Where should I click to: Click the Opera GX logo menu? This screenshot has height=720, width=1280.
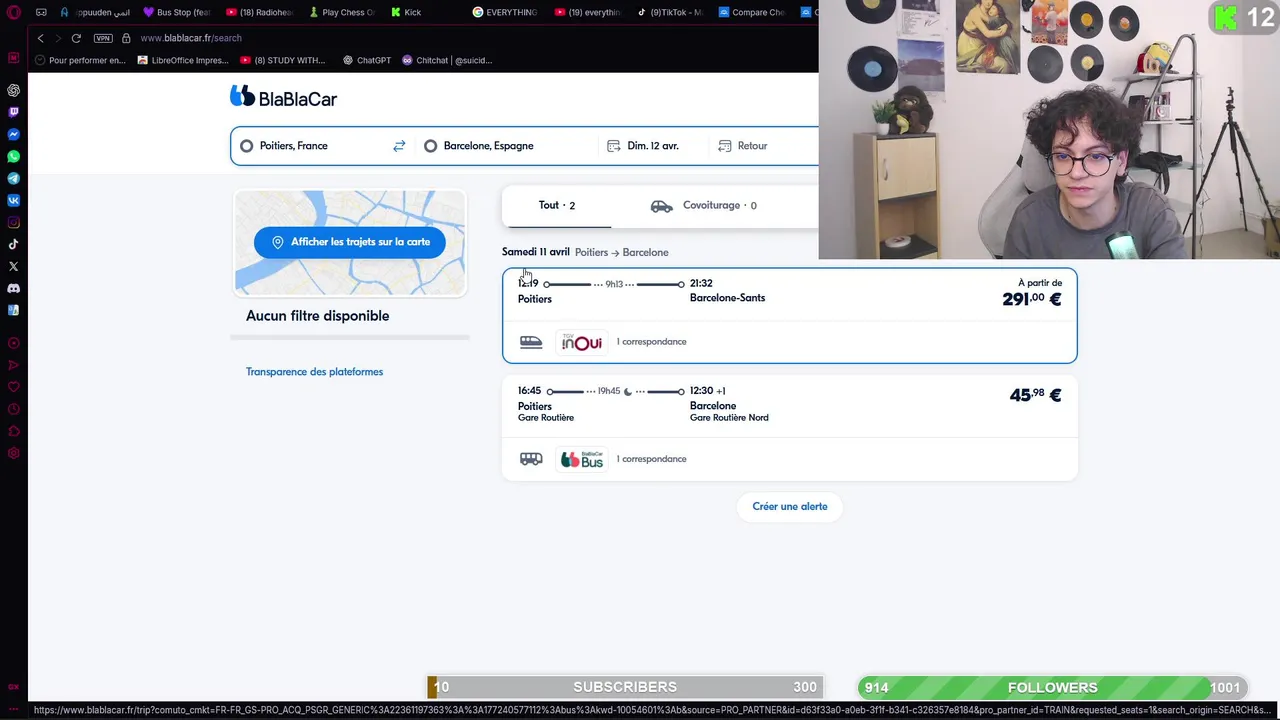[14, 12]
